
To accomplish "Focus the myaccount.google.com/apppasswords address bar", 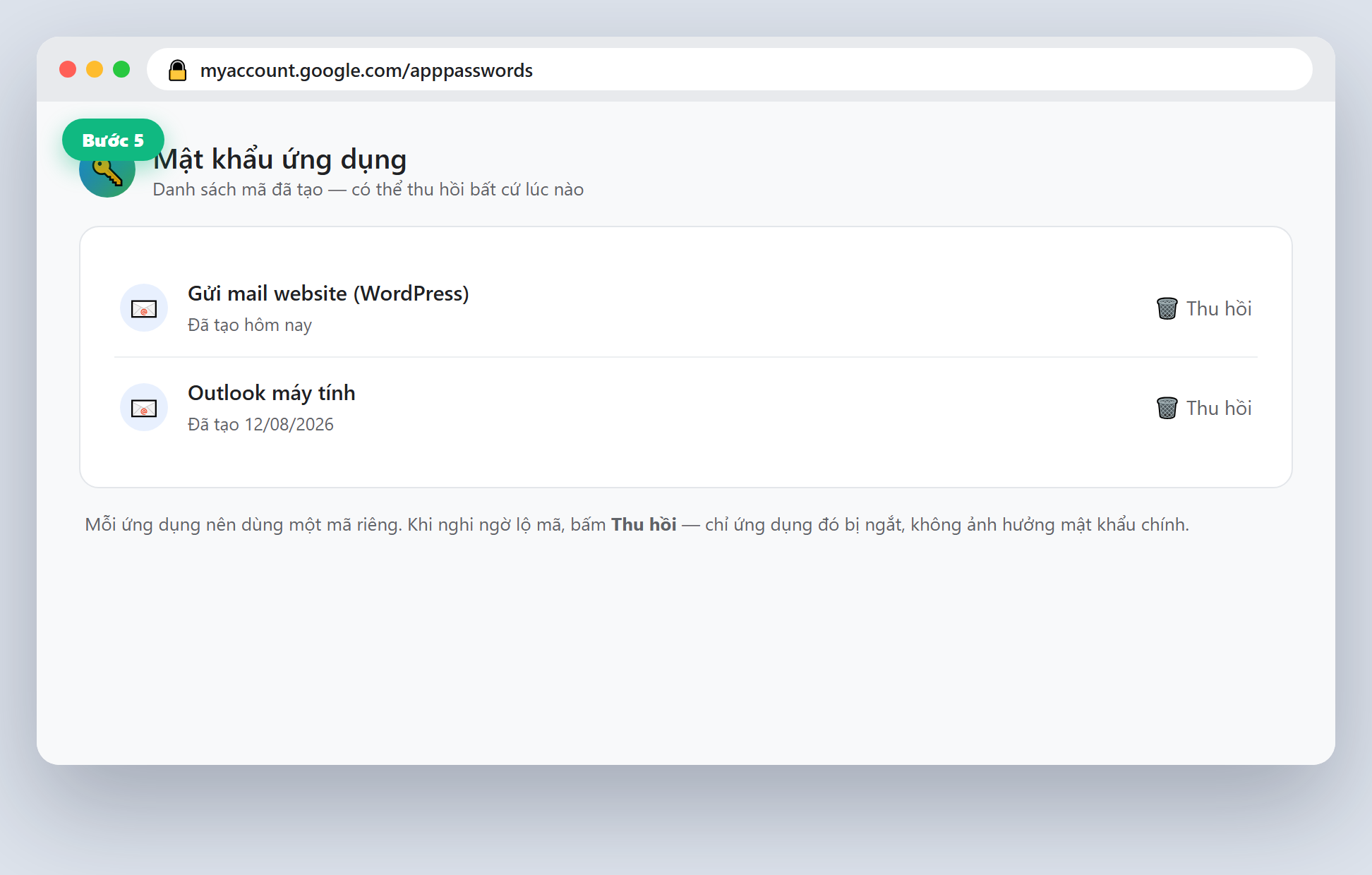I will click(729, 69).
